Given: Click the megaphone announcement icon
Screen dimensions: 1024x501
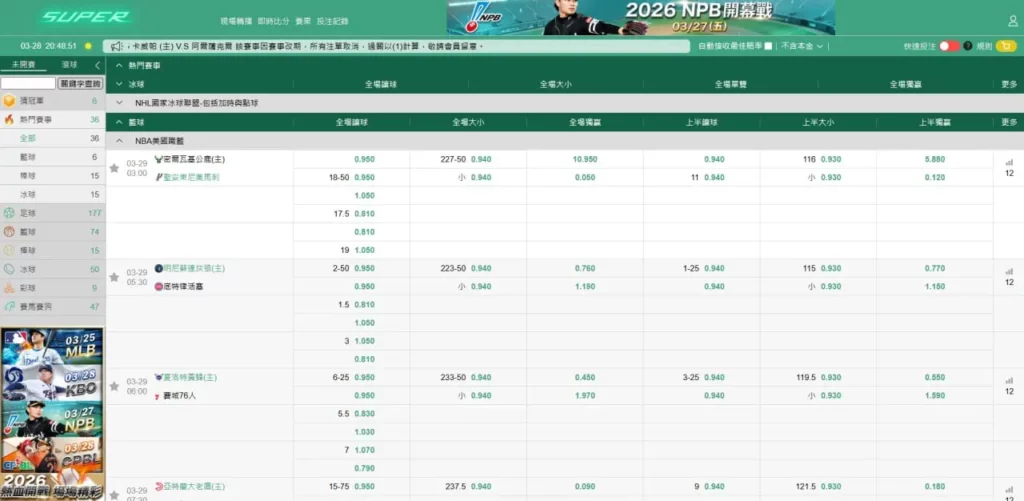Looking at the screenshot, I should (116, 46).
